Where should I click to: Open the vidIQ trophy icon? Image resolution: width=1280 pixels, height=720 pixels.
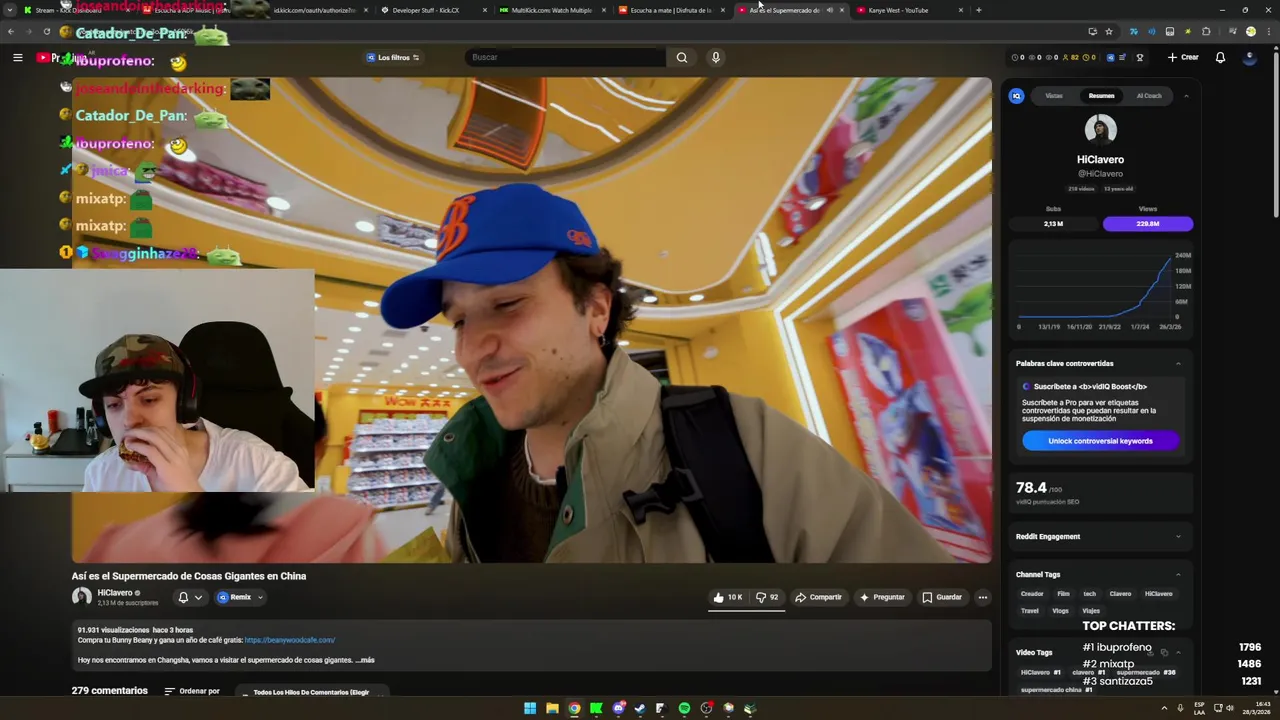1139,57
